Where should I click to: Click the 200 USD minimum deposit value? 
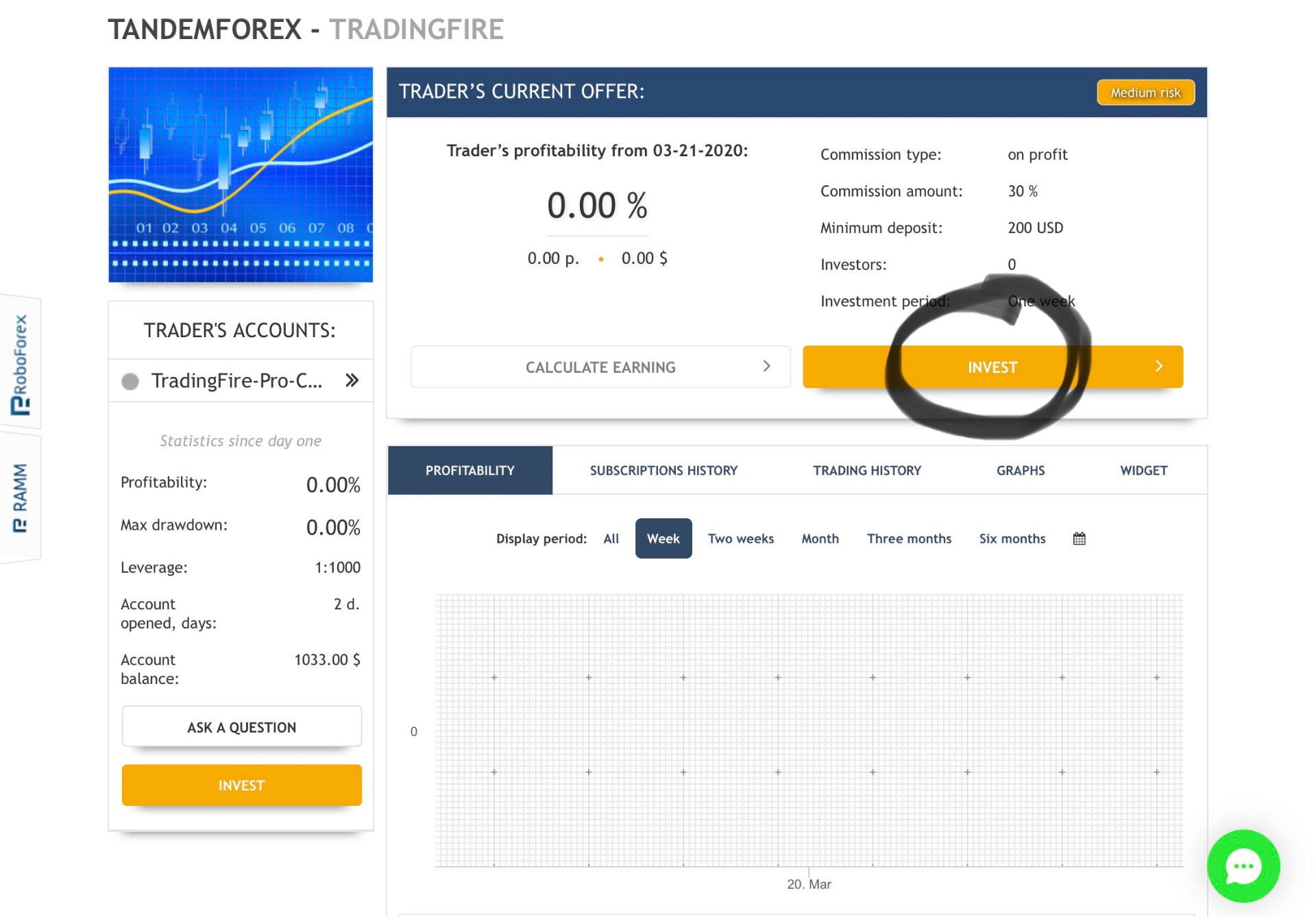pos(1035,228)
